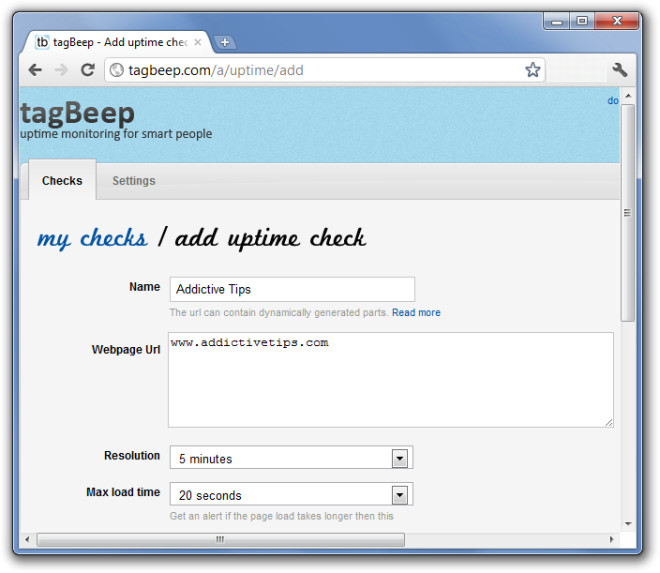The image size is (660, 573).
Task: Click the horizontal scrollbar thumb
Action: click(x=221, y=540)
